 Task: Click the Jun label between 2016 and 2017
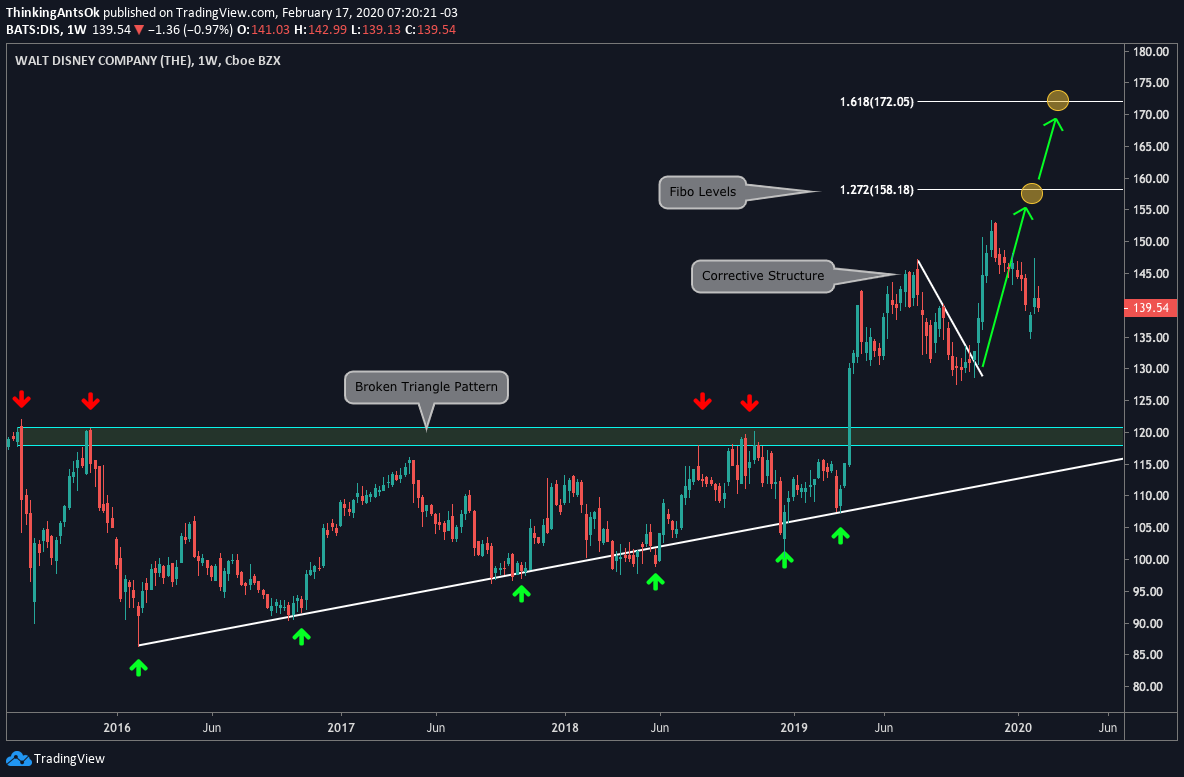(x=212, y=728)
